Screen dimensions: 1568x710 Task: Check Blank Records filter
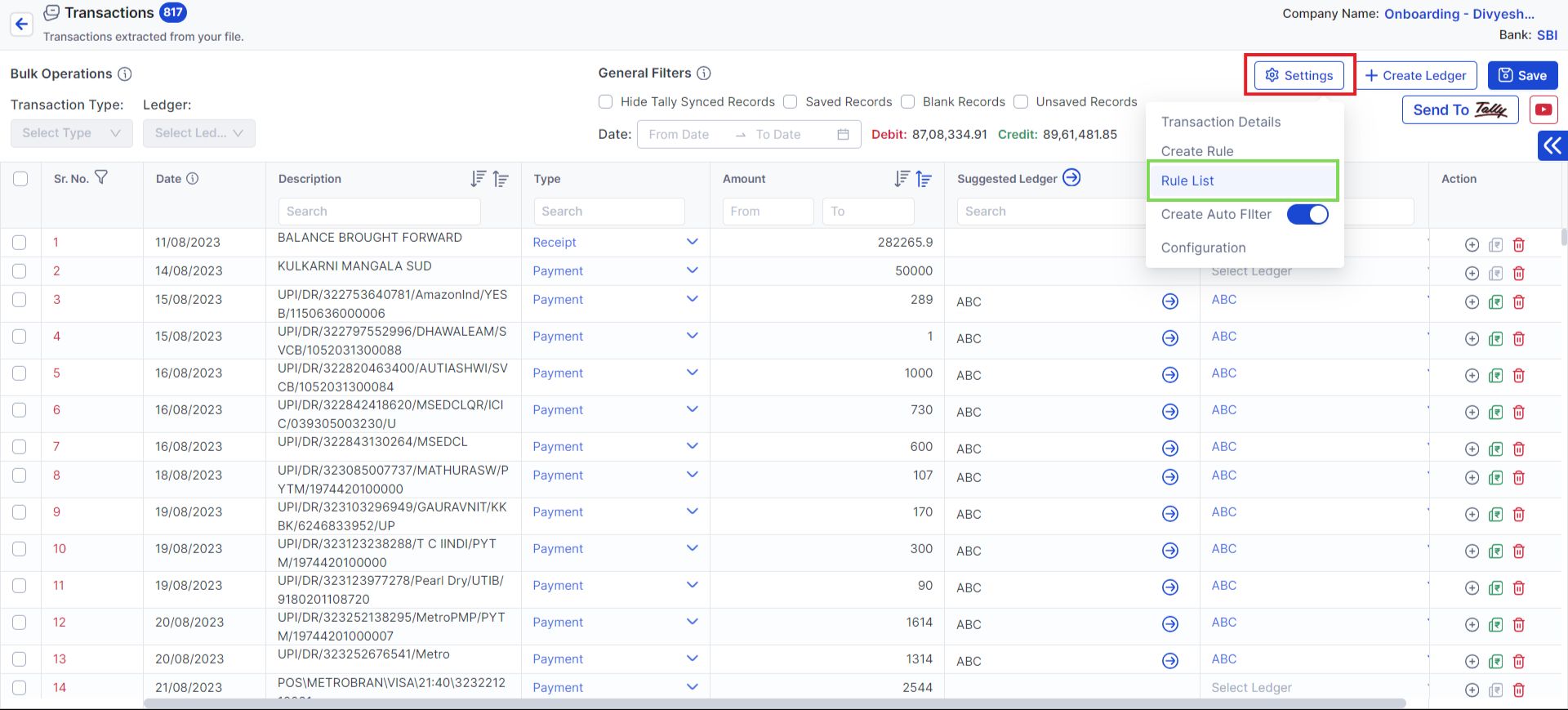pyautogui.click(x=908, y=101)
